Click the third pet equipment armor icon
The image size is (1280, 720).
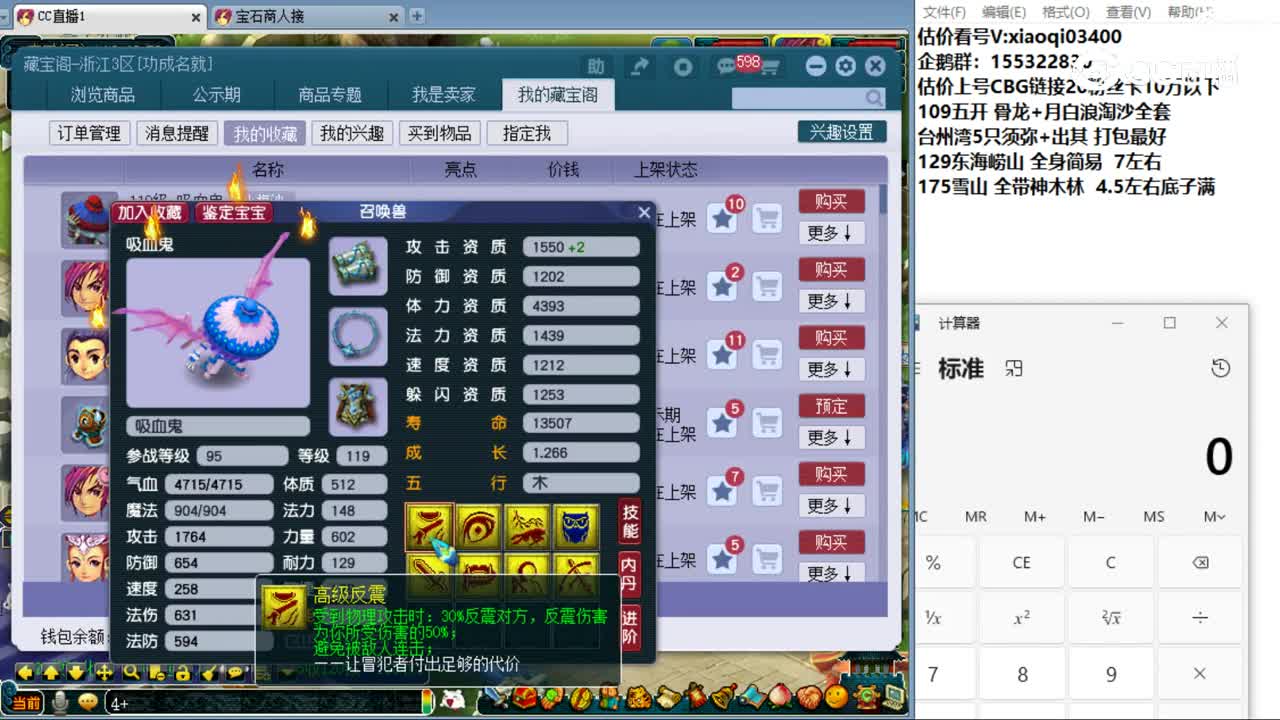358,407
